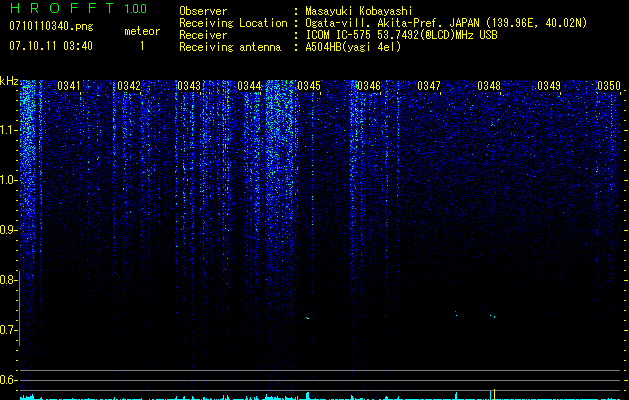Select the filename 0710110340.png

pos(51,26)
